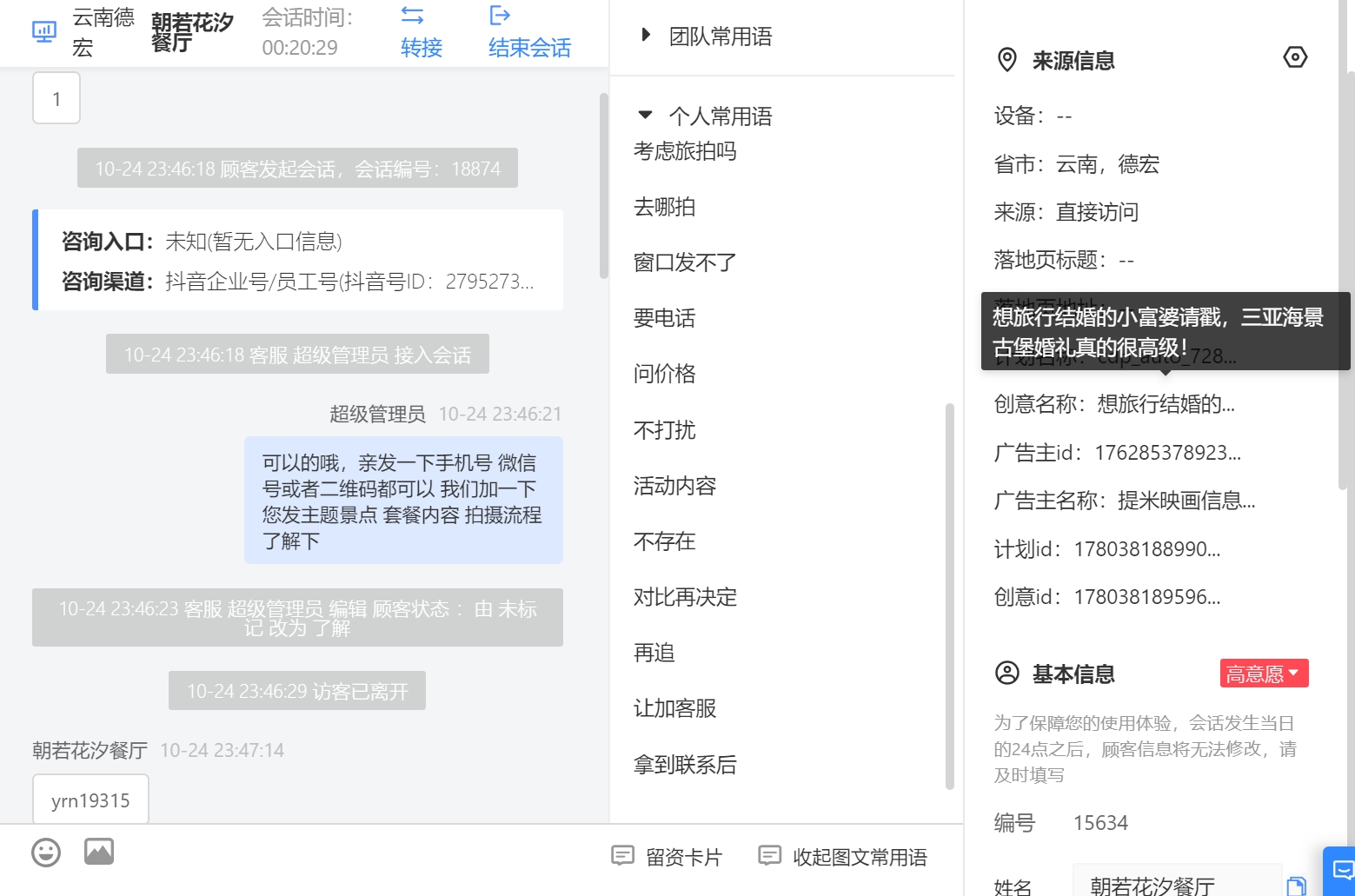Click the message bubble containing 1
Screen dimensions: 1355x896
[56, 97]
